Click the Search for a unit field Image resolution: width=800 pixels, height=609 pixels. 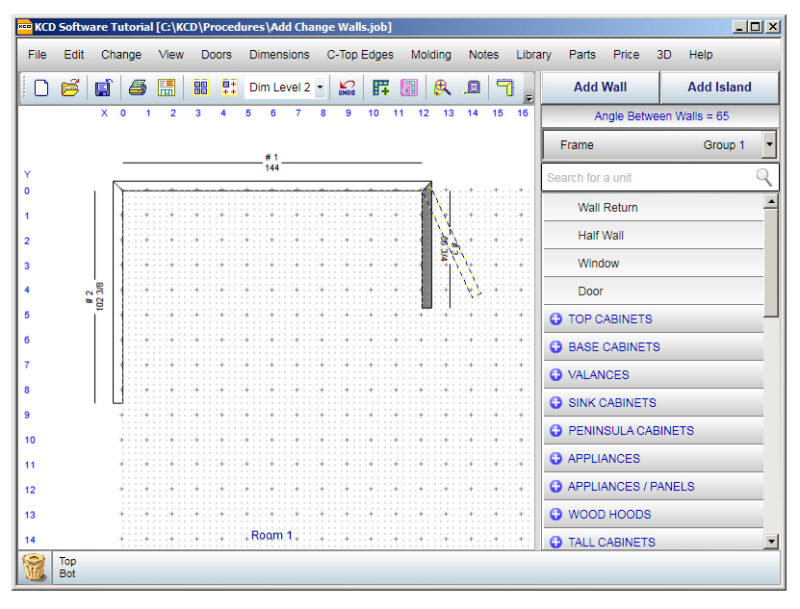[x=648, y=178]
